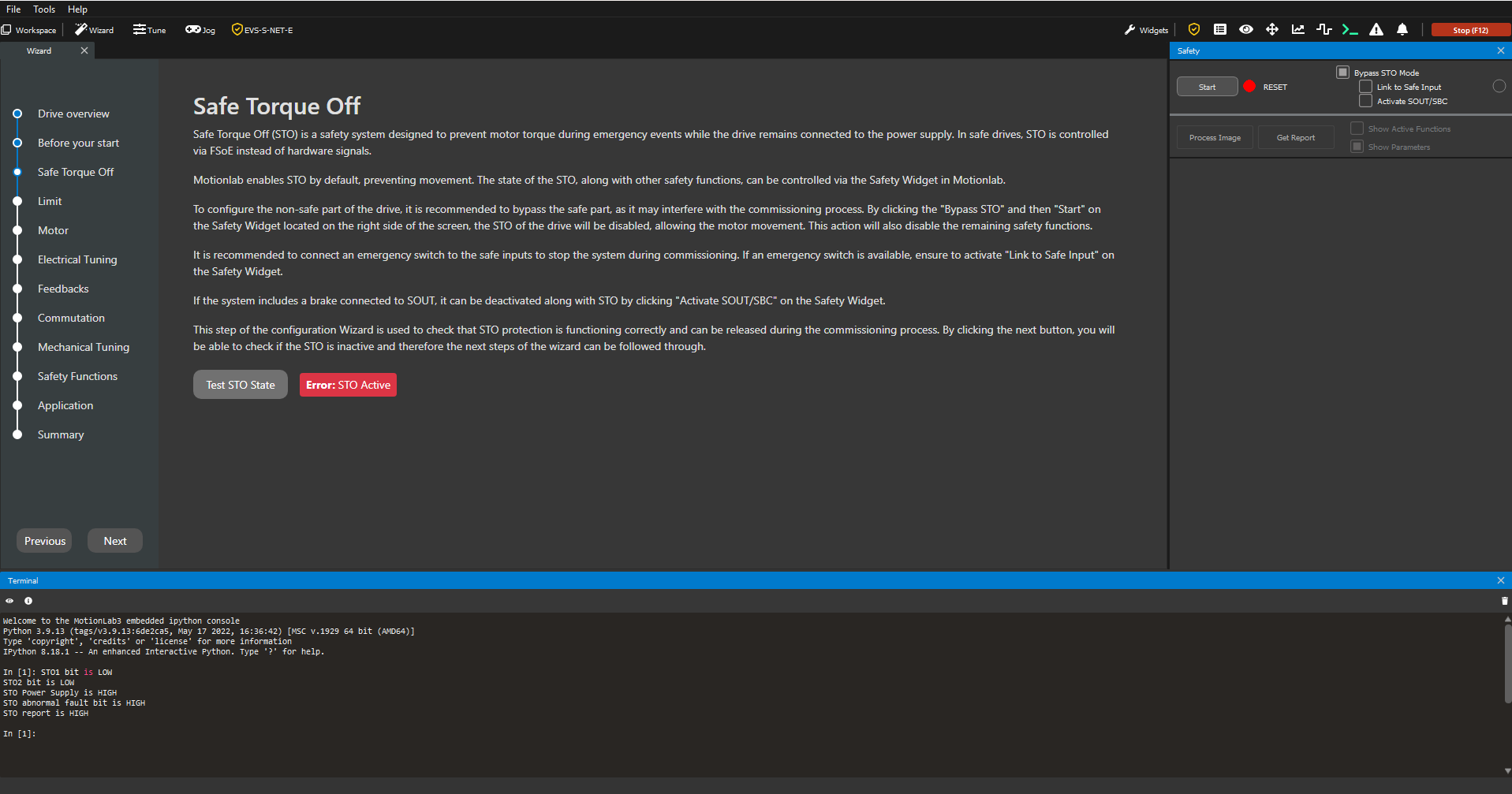Go to the Electrical Tuning wizard step
The height and width of the screenshot is (794, 1512).
[x=77, y=259]
